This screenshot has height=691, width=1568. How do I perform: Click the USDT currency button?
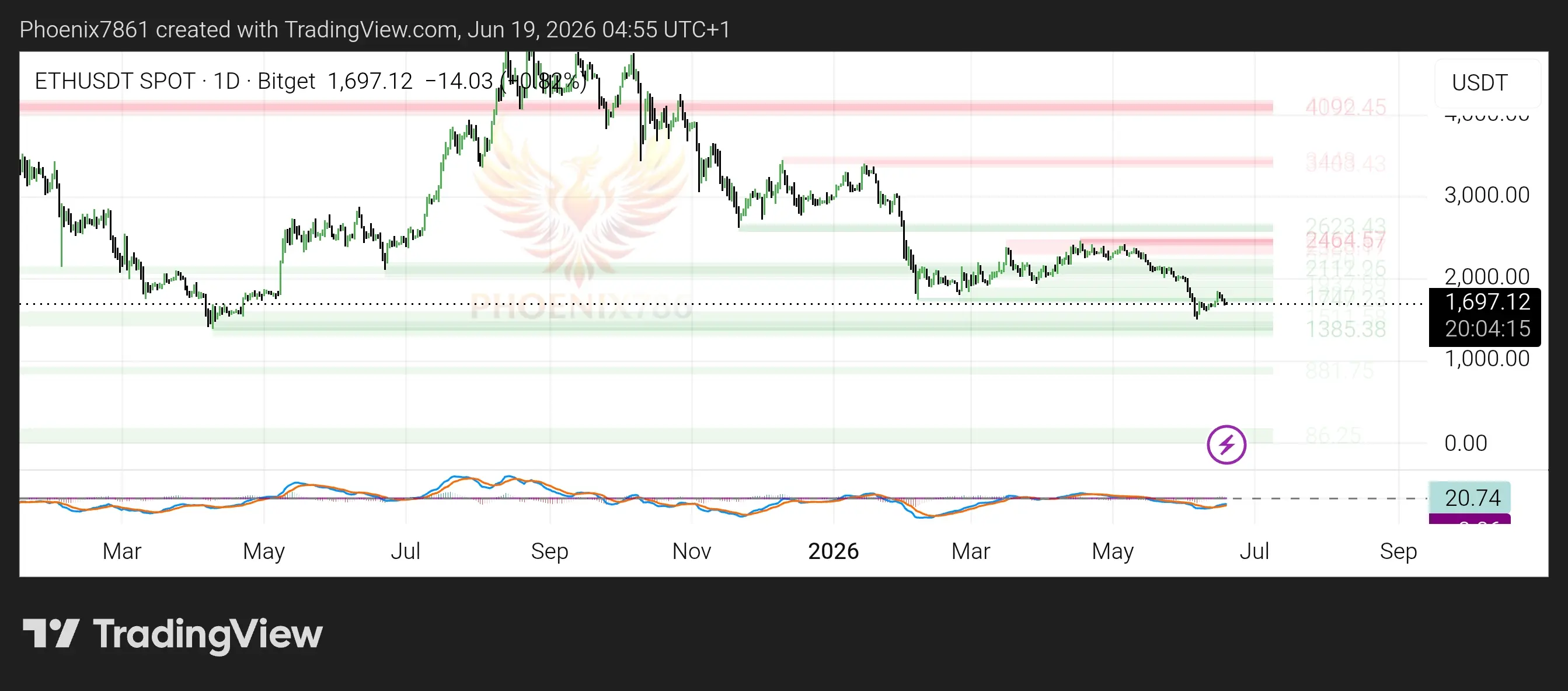coord(1487,83)
